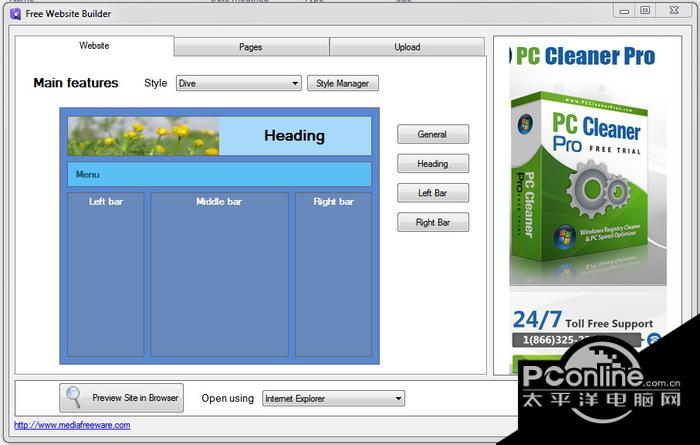
Task: Click the Heading settings button
Action: pyautogui.click(x=433, y=164)
